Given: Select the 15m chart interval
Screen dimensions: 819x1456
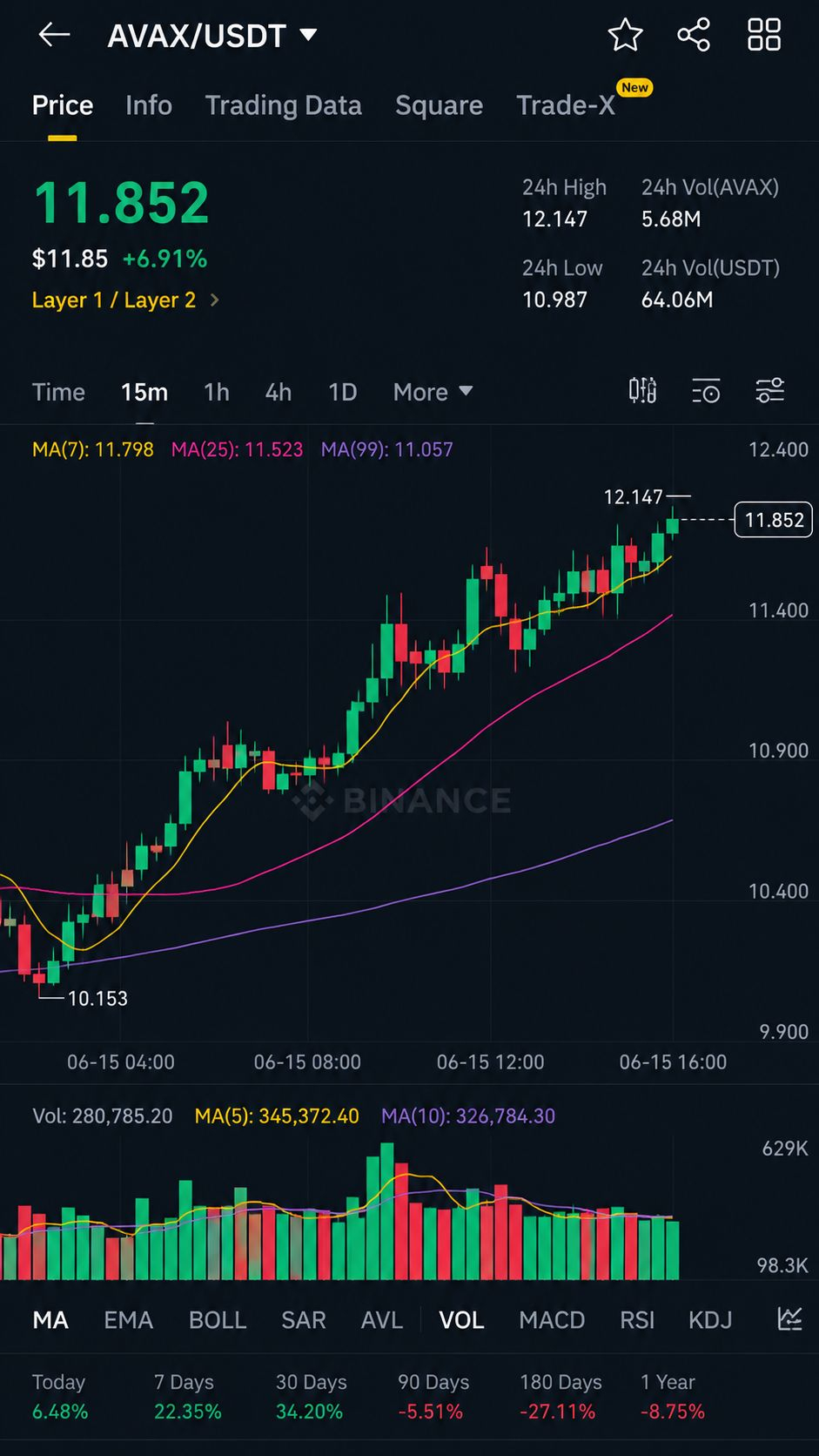Looking at the screenshot, I should point(144,392).
